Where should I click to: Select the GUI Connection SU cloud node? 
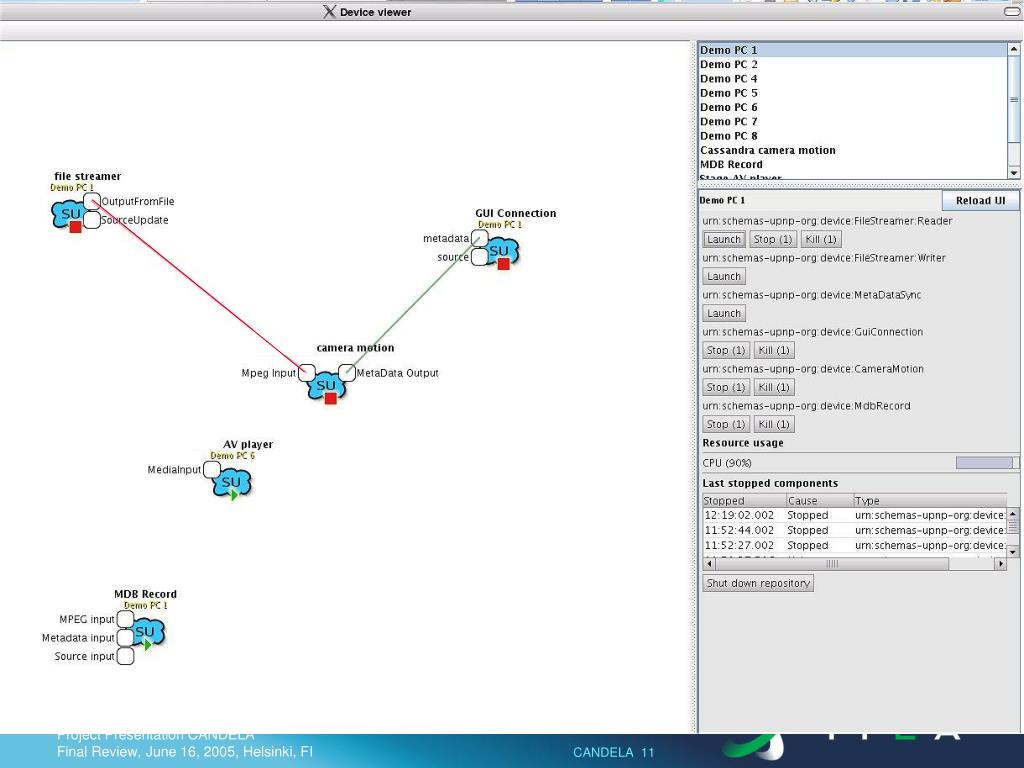point(502,252)
